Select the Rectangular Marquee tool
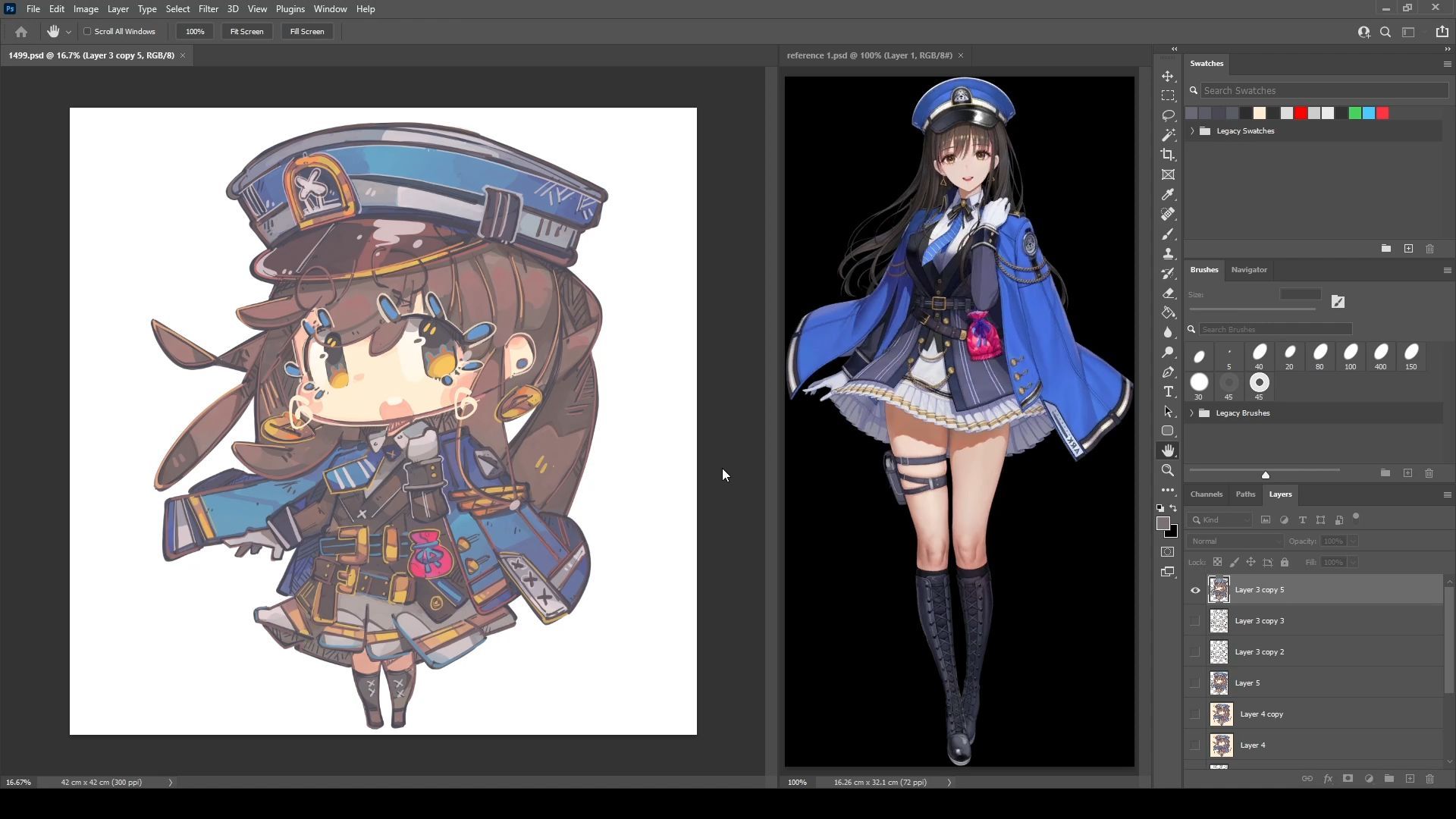Screen dimensions: 1456x819 pos(1168,96)
